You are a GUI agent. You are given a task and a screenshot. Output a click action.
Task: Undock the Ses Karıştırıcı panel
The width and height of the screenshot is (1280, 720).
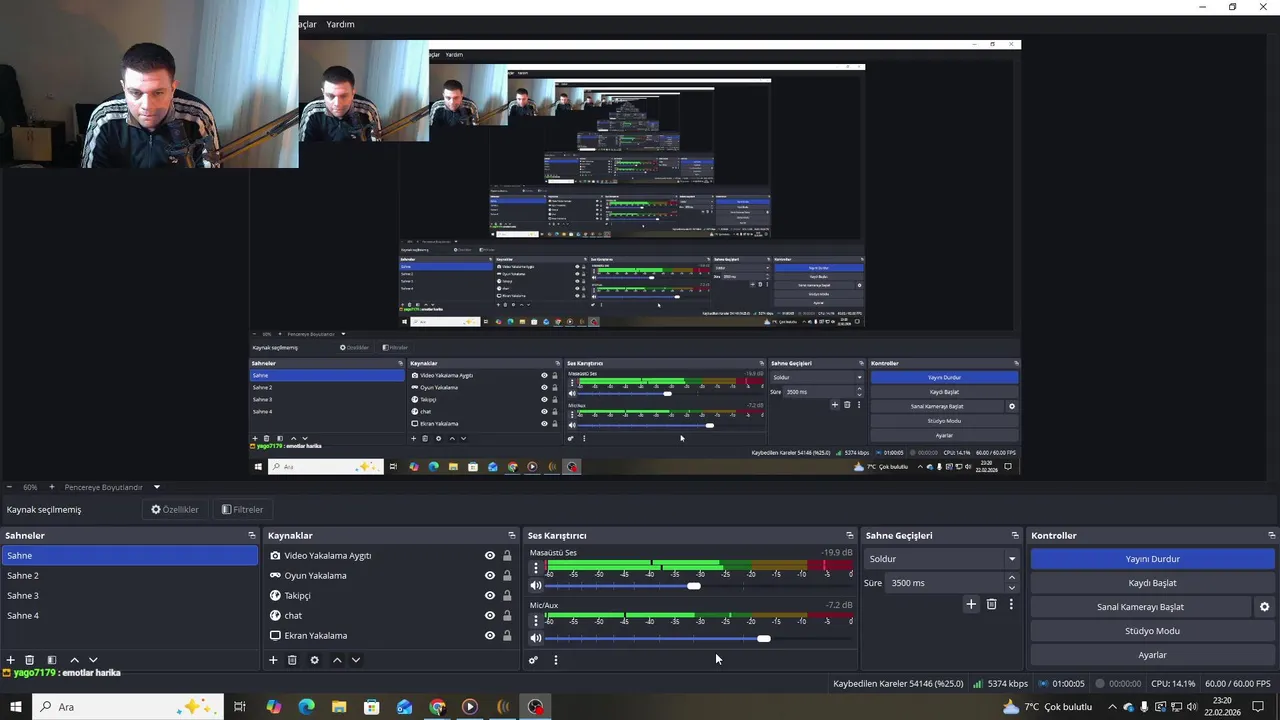pos(850,536)
